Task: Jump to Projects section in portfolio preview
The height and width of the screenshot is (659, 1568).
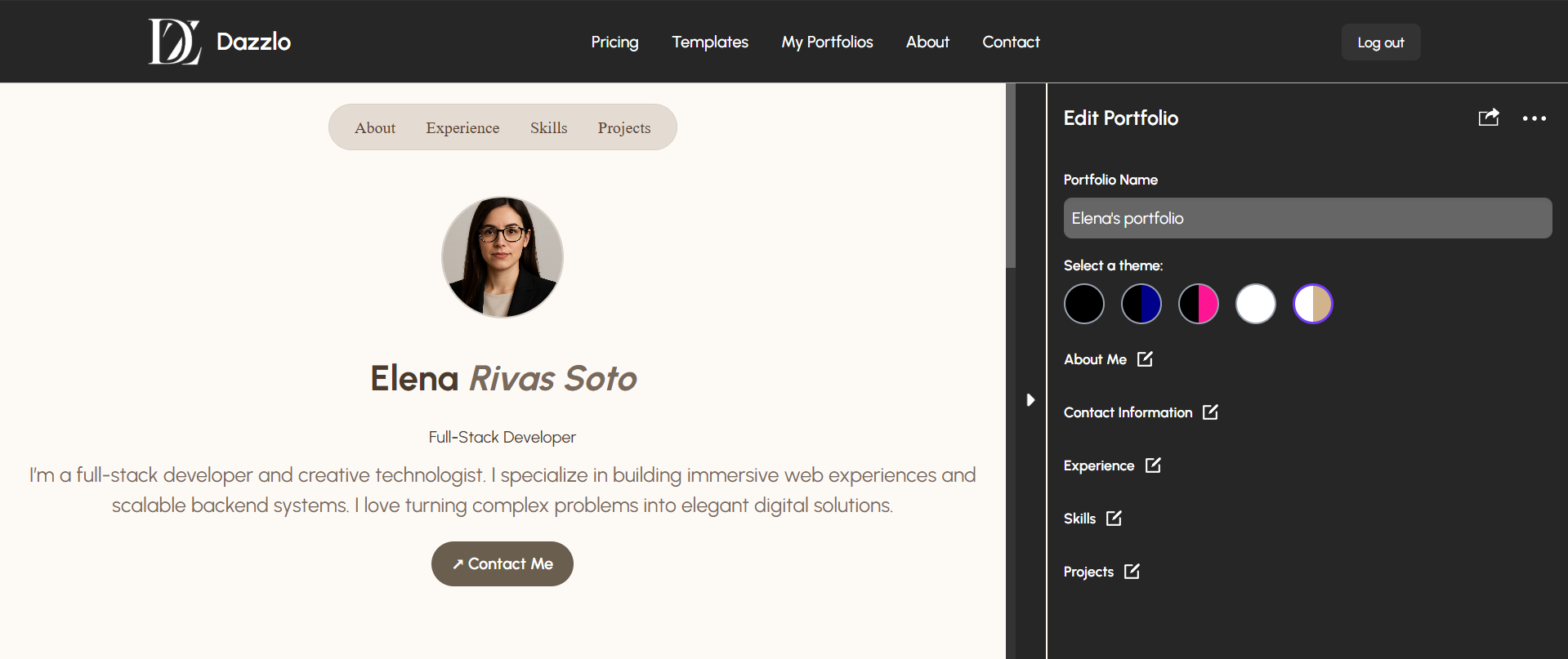Action: tap(624, 127)
